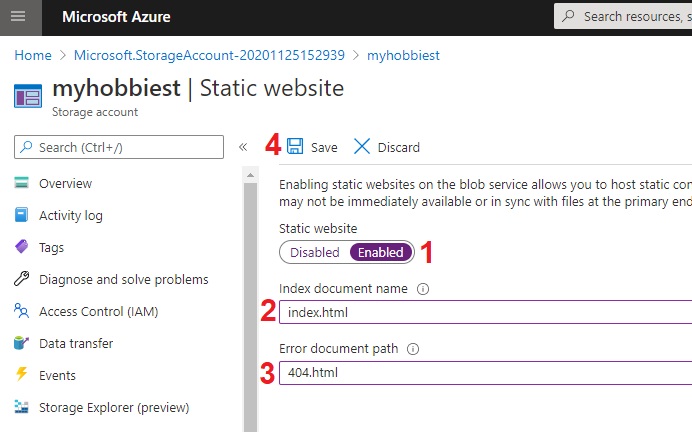Open Activity log menu item
The height and width of the screenshot is (432, 692).
(71, 215)
